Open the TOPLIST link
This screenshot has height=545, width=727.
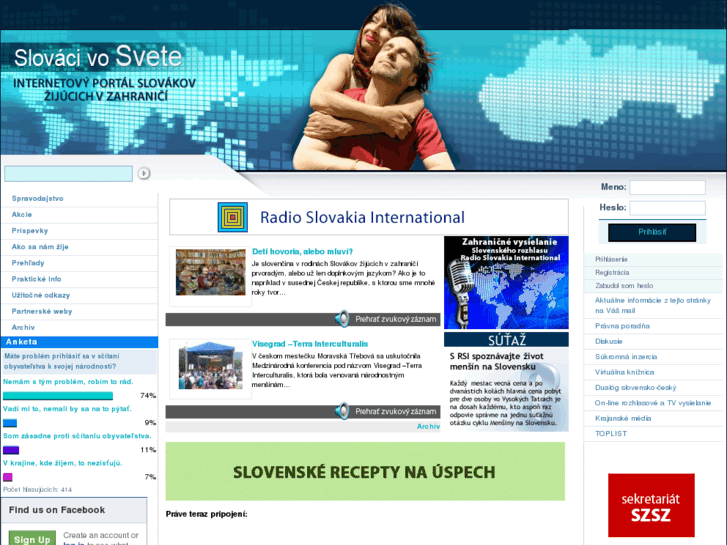[x=611, y=434]
